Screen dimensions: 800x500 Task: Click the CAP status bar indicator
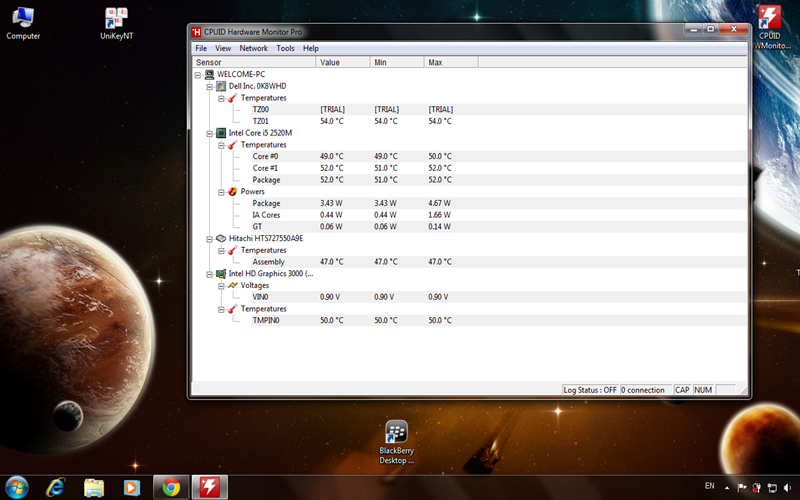682,390
